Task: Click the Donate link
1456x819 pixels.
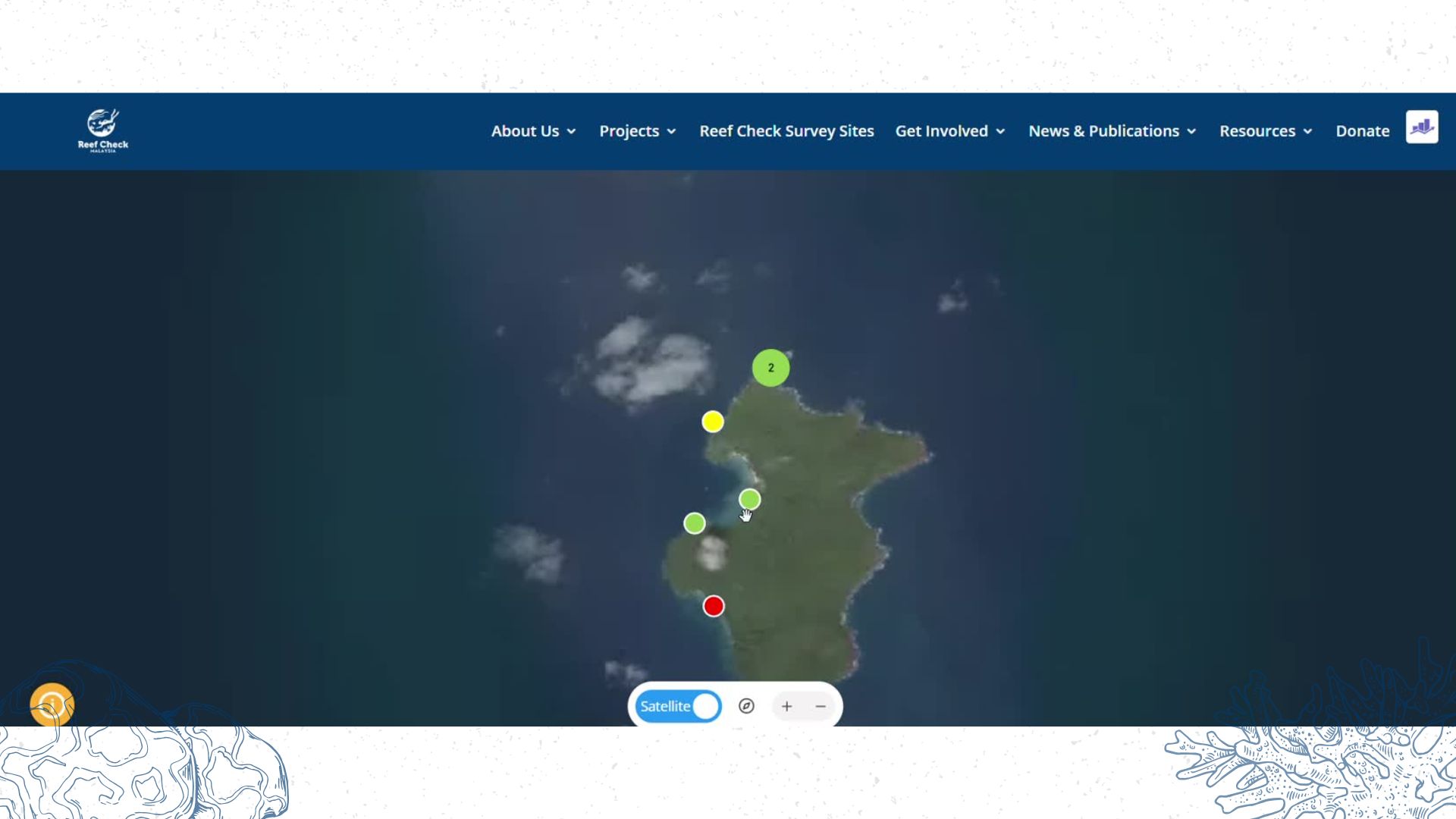Action: click(1362, 131)
